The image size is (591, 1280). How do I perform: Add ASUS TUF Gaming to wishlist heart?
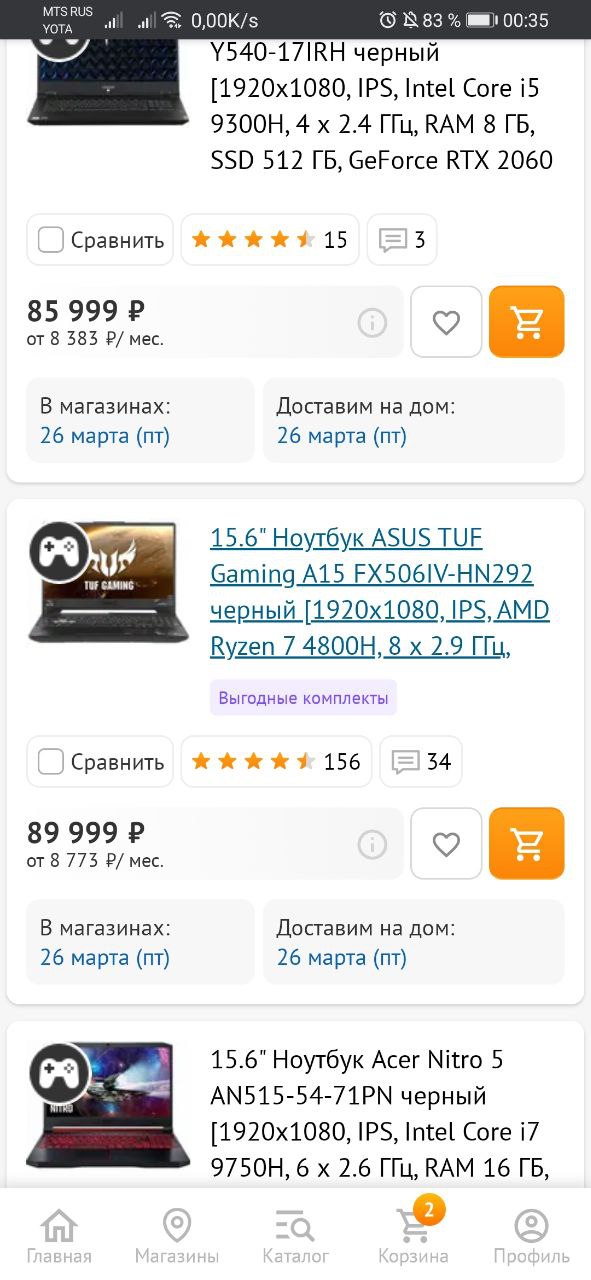tap(446, 844)
